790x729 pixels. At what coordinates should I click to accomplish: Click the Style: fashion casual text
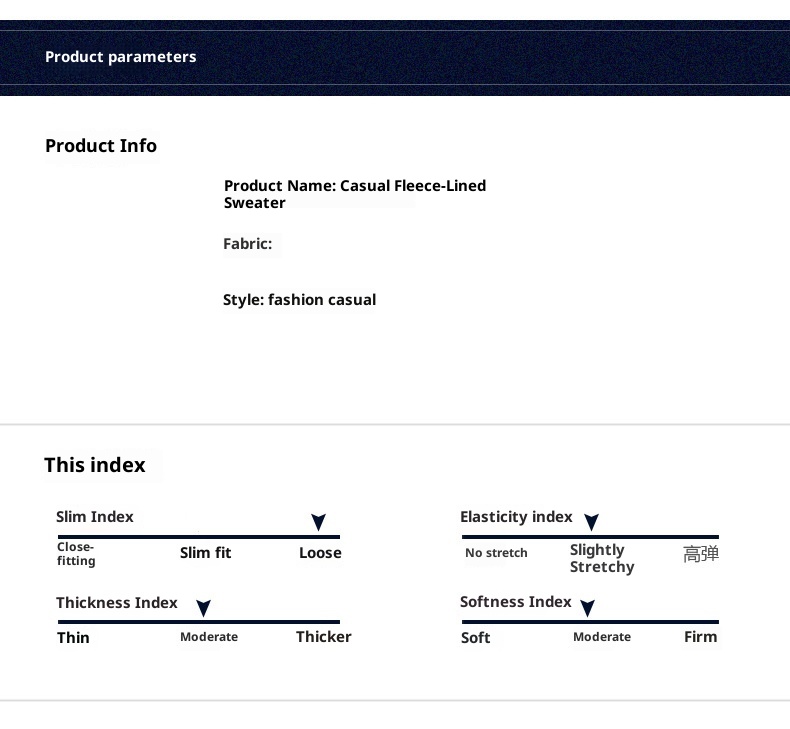coord(299,300)
